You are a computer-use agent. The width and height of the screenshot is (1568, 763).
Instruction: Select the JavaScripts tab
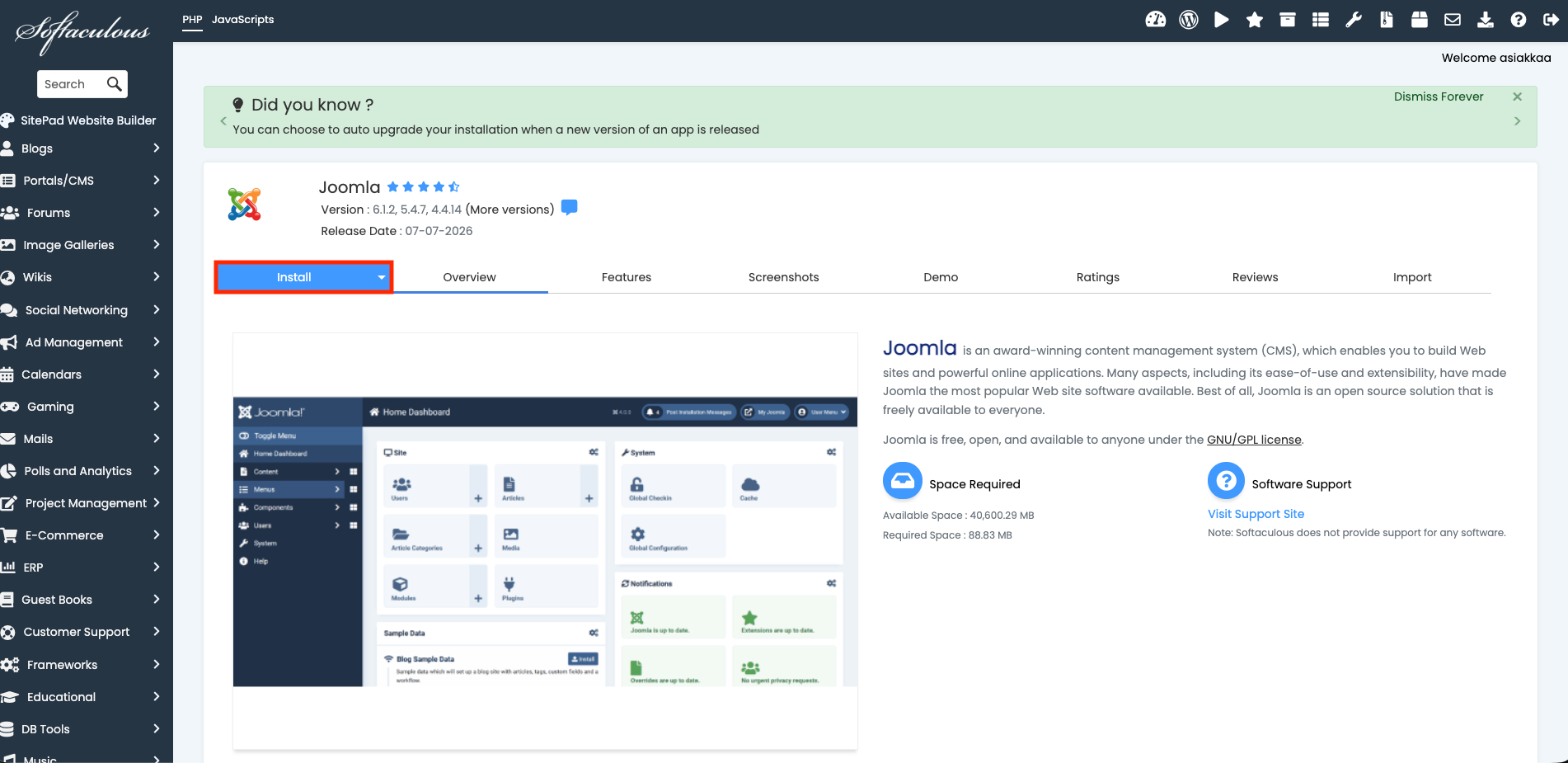[242, 20]
